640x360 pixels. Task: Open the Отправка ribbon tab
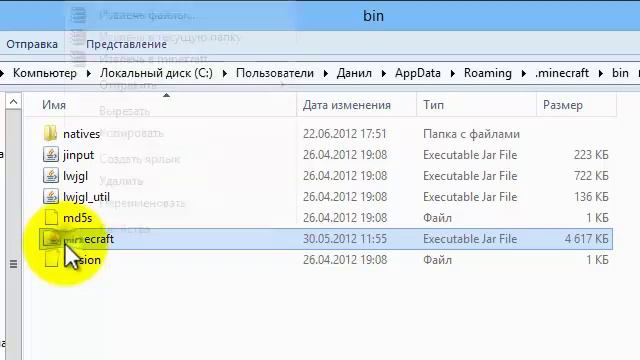32,44
